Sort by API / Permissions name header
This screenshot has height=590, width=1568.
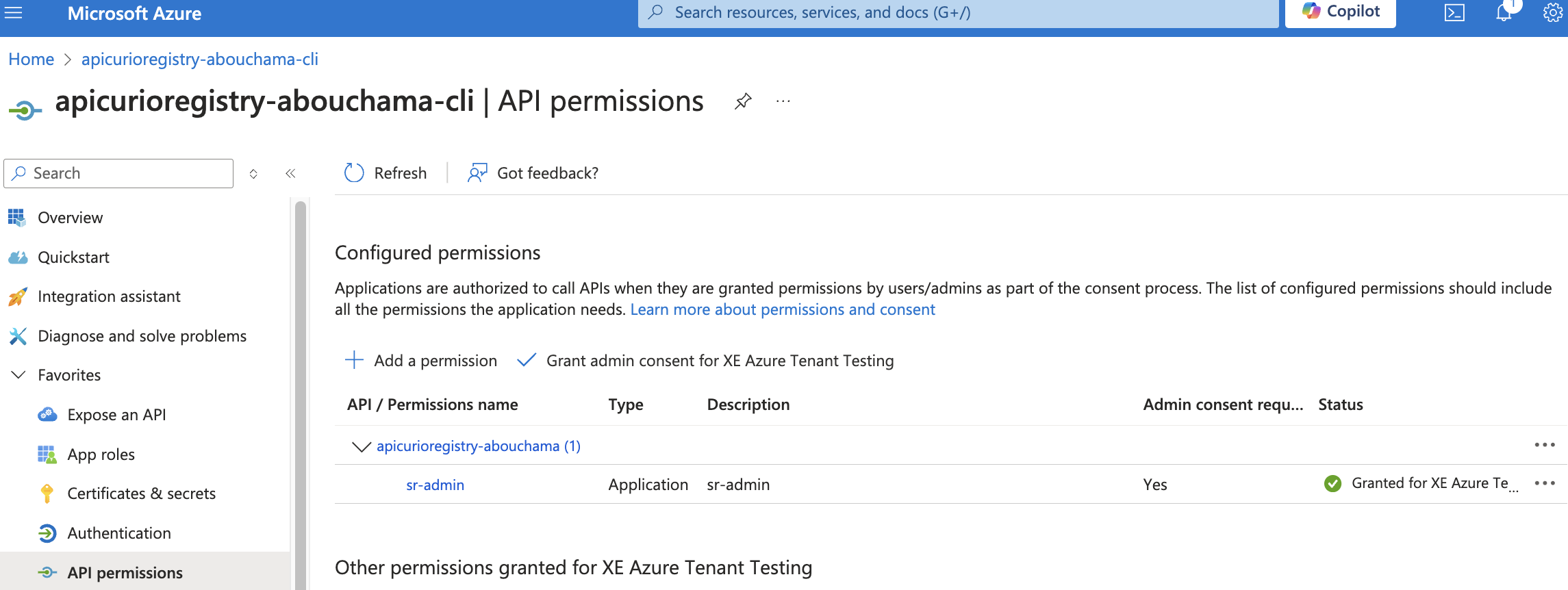(x=432, y=405)
